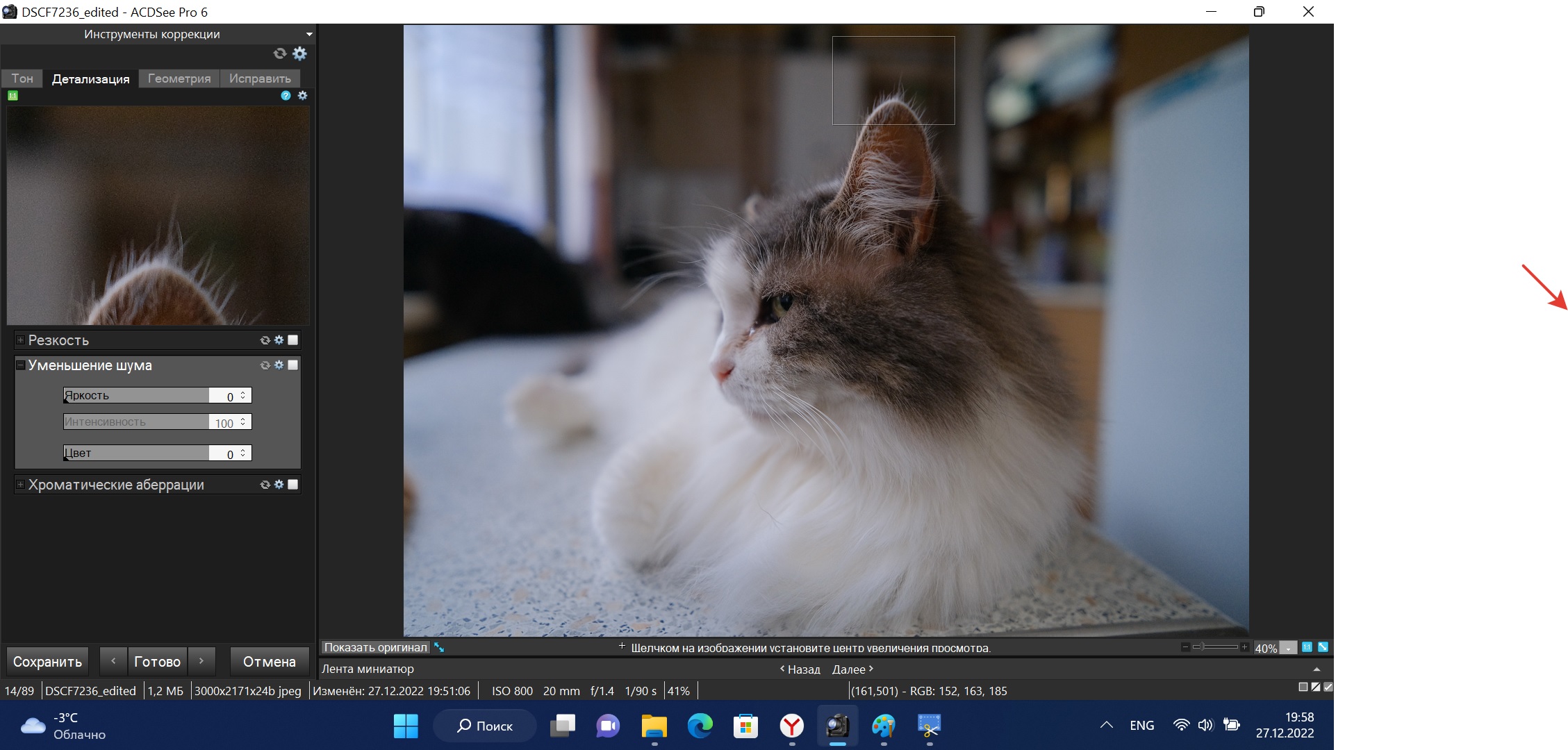Click the Отмена button
1568x750 pixels.
tap(270, 662)
